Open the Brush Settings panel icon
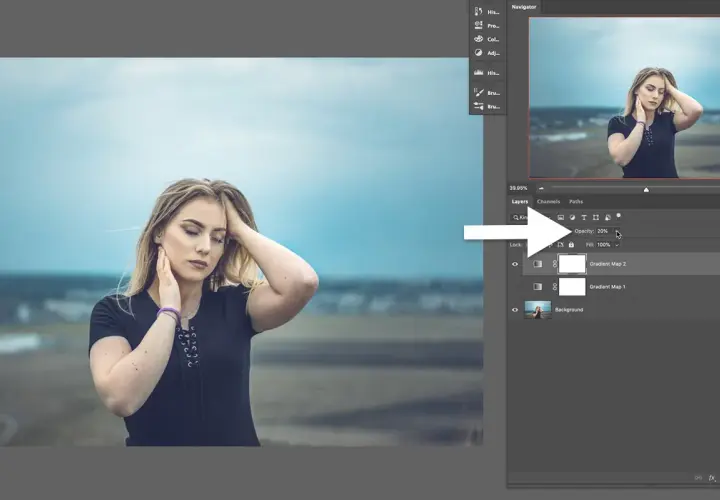The height and width of the screenshot is (500, 720). [x=478, y=93]
